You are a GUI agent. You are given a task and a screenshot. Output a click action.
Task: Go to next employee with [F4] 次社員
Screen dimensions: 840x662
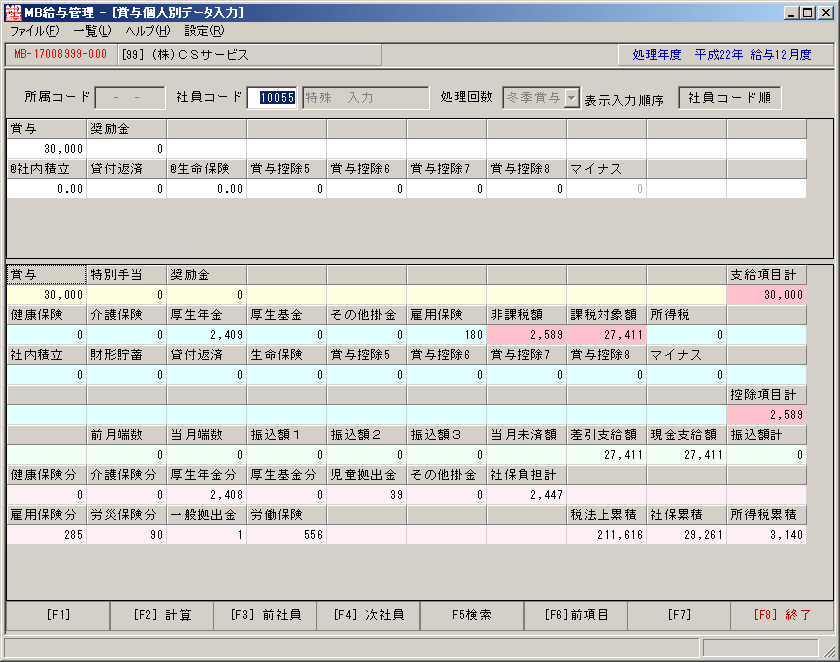[x=369, y=615]
